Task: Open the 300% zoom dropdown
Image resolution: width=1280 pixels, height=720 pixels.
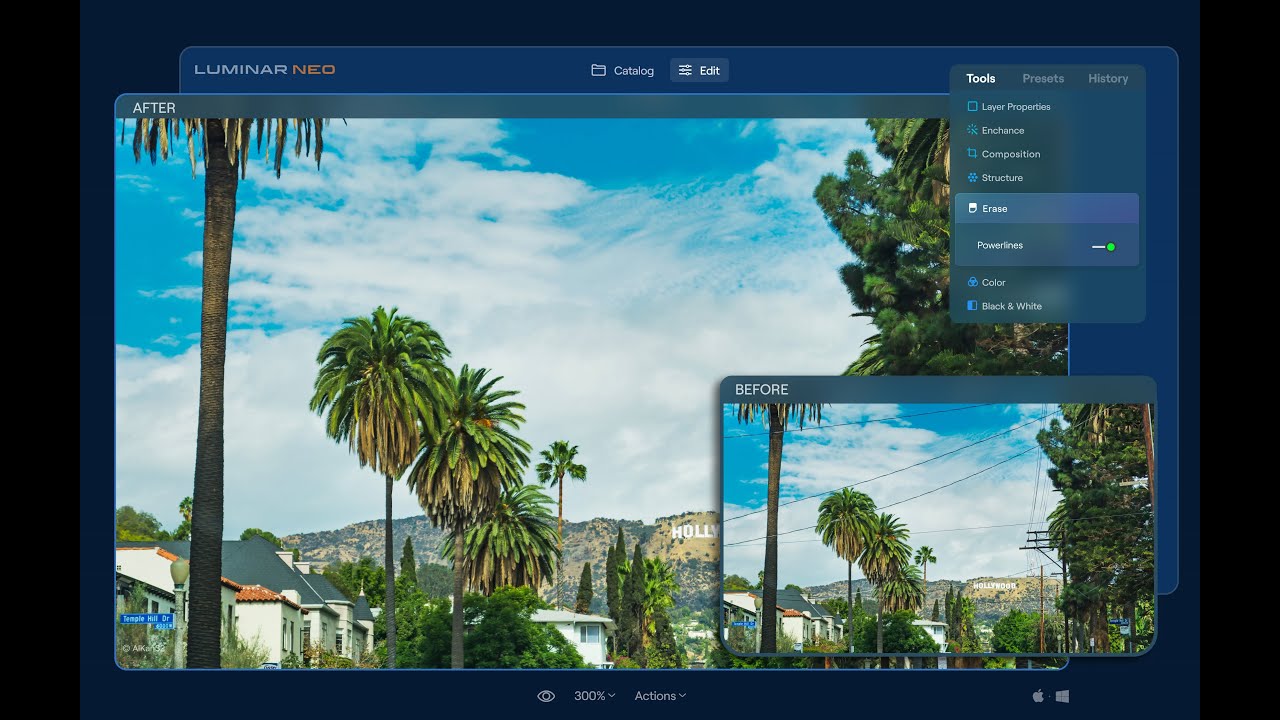Action: pos(594,696)
